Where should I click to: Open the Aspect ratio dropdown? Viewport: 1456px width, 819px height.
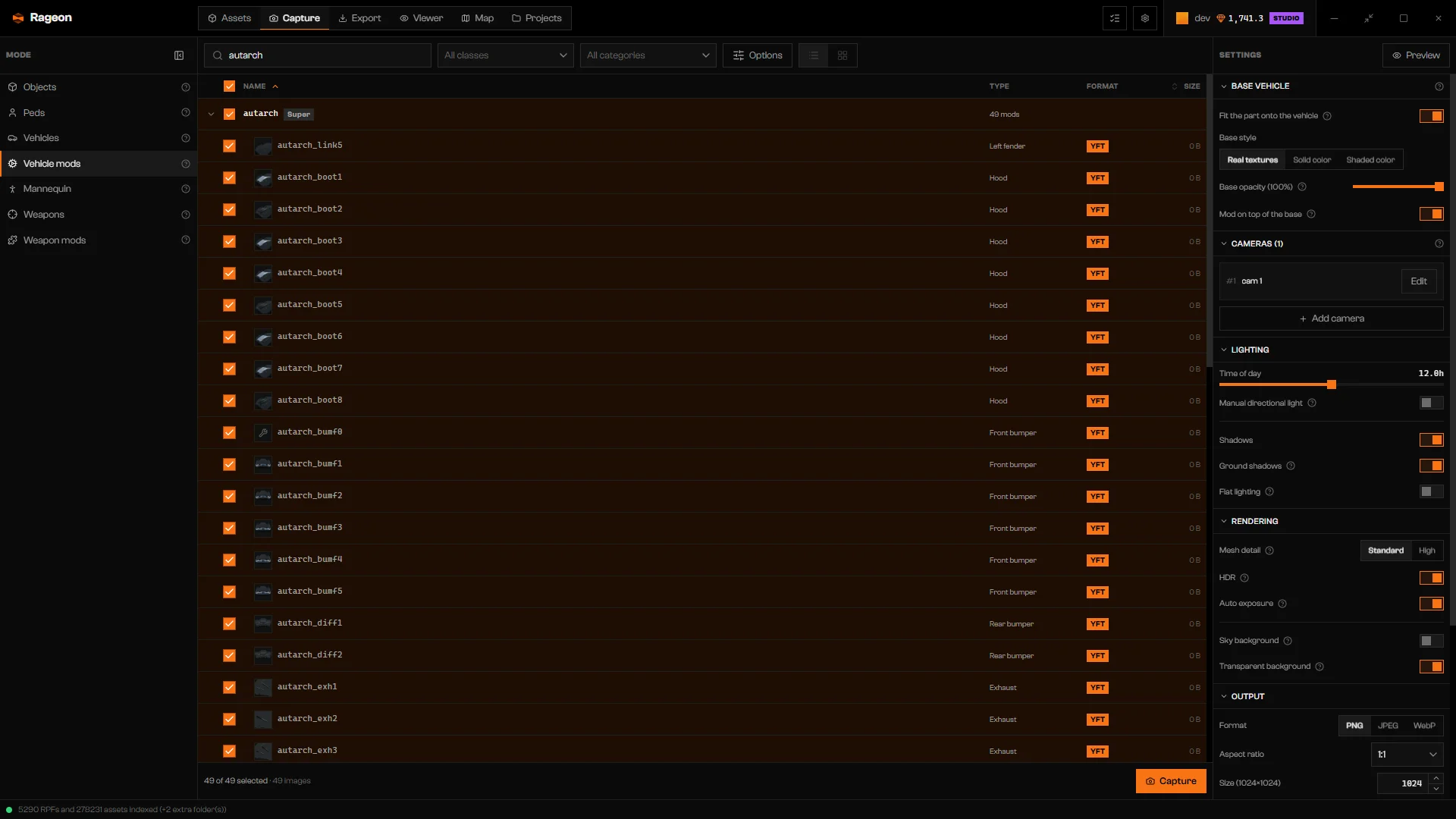[1407, 755]
